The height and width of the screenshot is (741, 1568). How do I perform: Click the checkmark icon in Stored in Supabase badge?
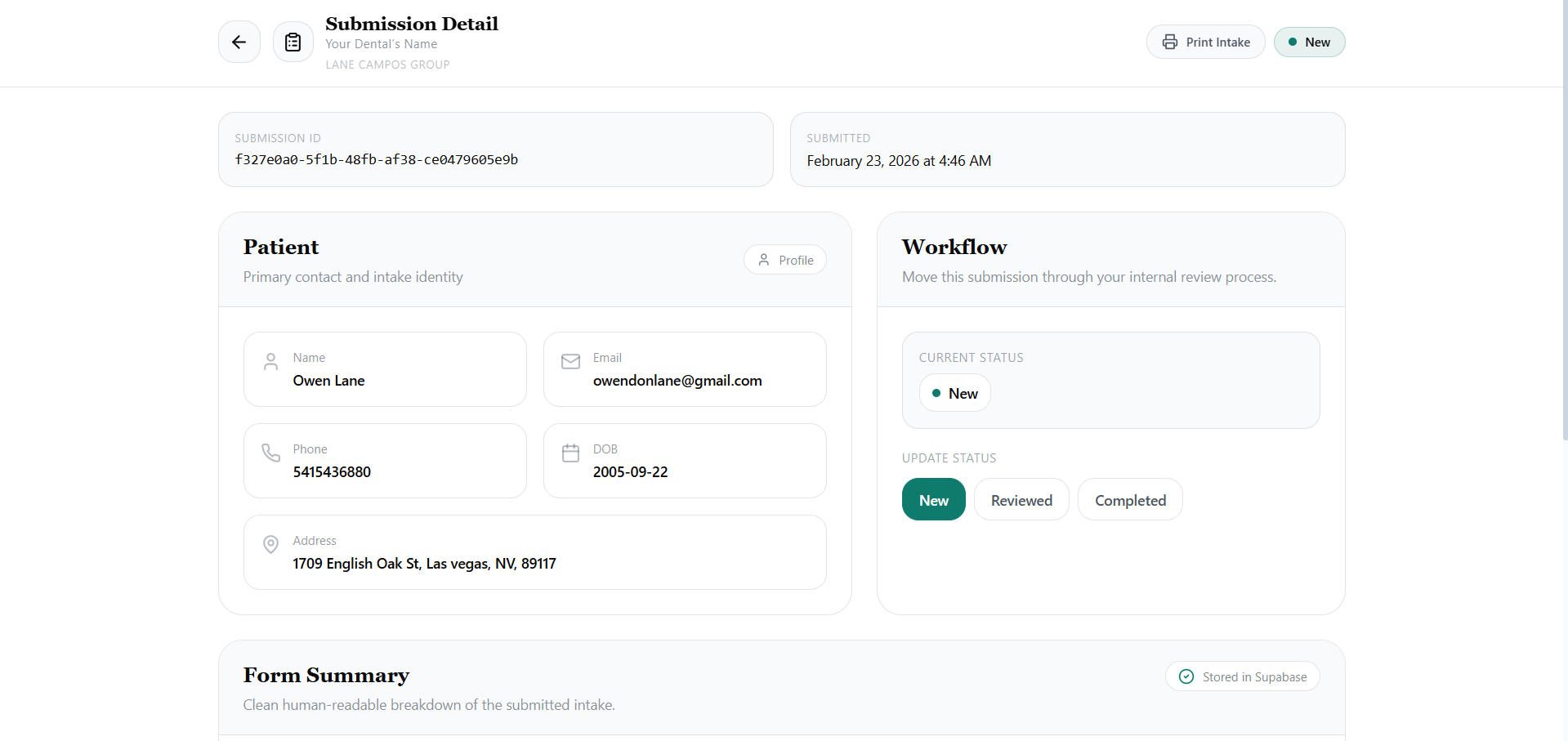[1185, 676]
